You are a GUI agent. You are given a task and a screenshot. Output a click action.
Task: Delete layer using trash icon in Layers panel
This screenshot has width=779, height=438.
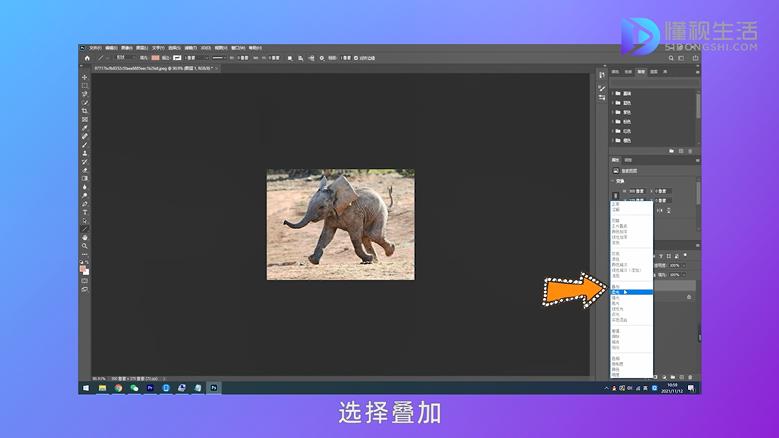pos(690,377)
